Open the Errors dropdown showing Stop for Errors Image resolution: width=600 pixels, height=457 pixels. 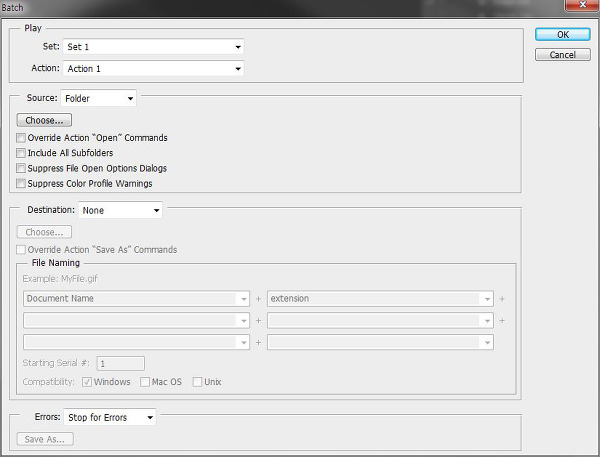click(x=110, y=417)
